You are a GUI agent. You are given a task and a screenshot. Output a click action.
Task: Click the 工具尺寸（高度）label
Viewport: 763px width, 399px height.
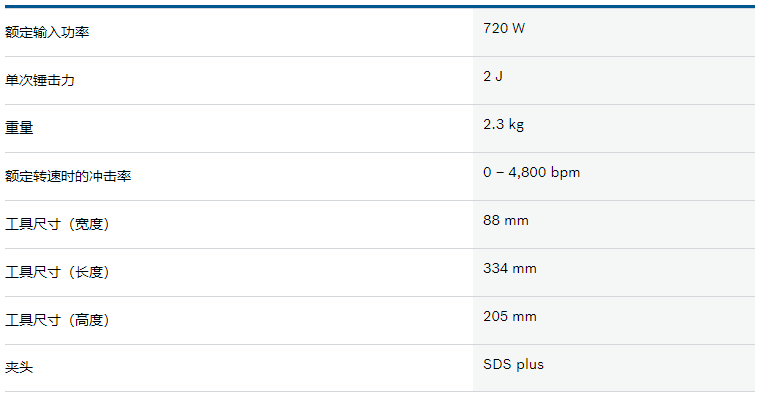coord(57,320)
